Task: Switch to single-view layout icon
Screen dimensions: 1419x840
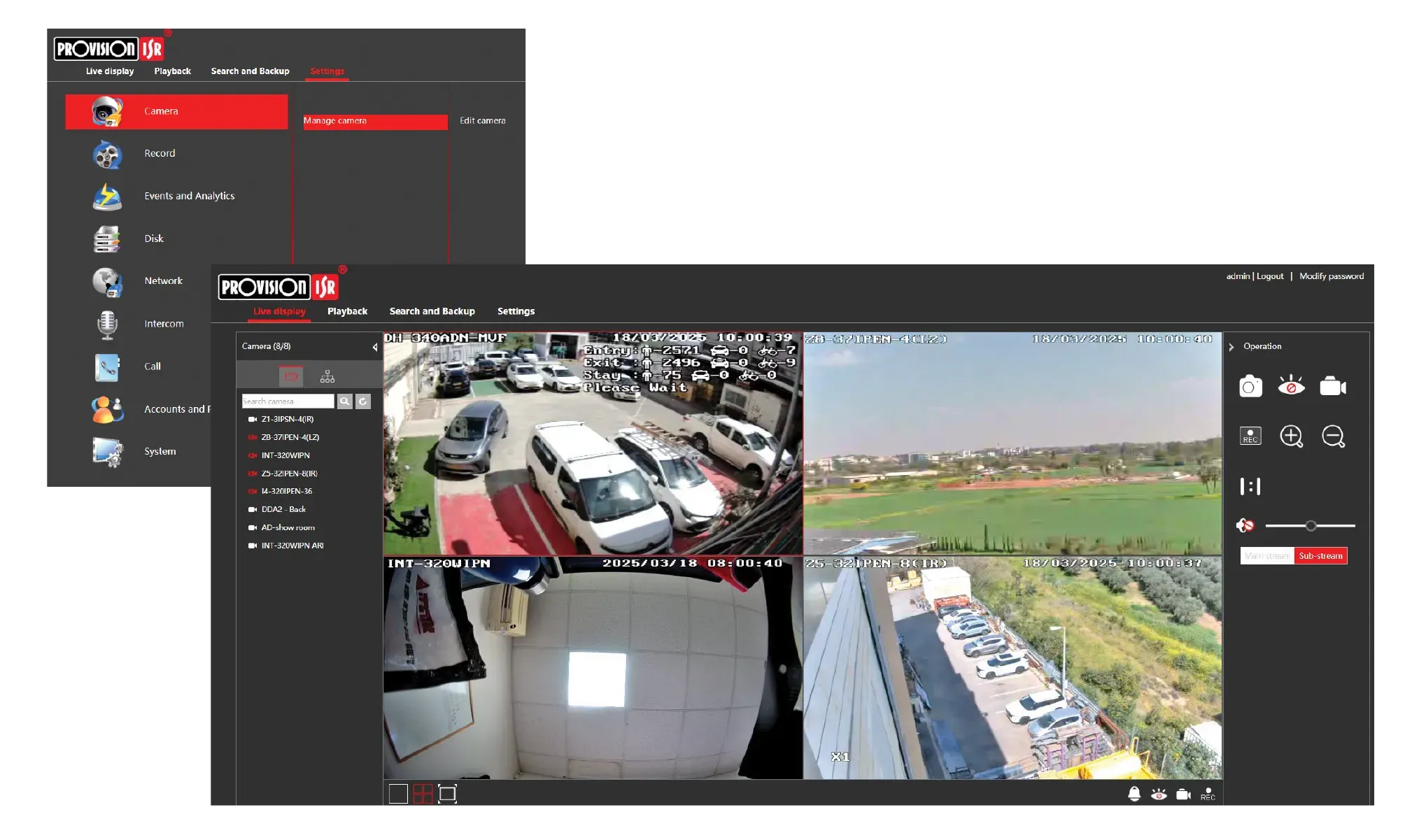Action: pyautogui.click(x=398, y=794)
